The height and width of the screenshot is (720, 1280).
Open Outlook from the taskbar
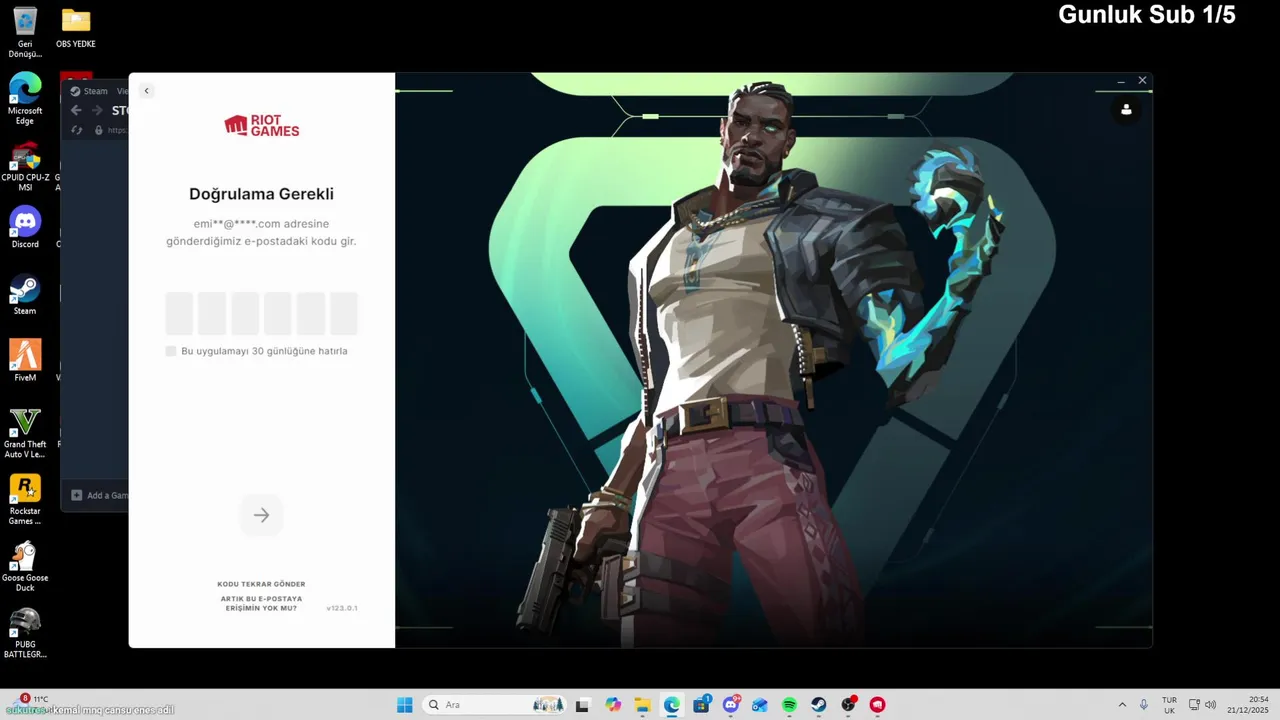pos(760,705)
